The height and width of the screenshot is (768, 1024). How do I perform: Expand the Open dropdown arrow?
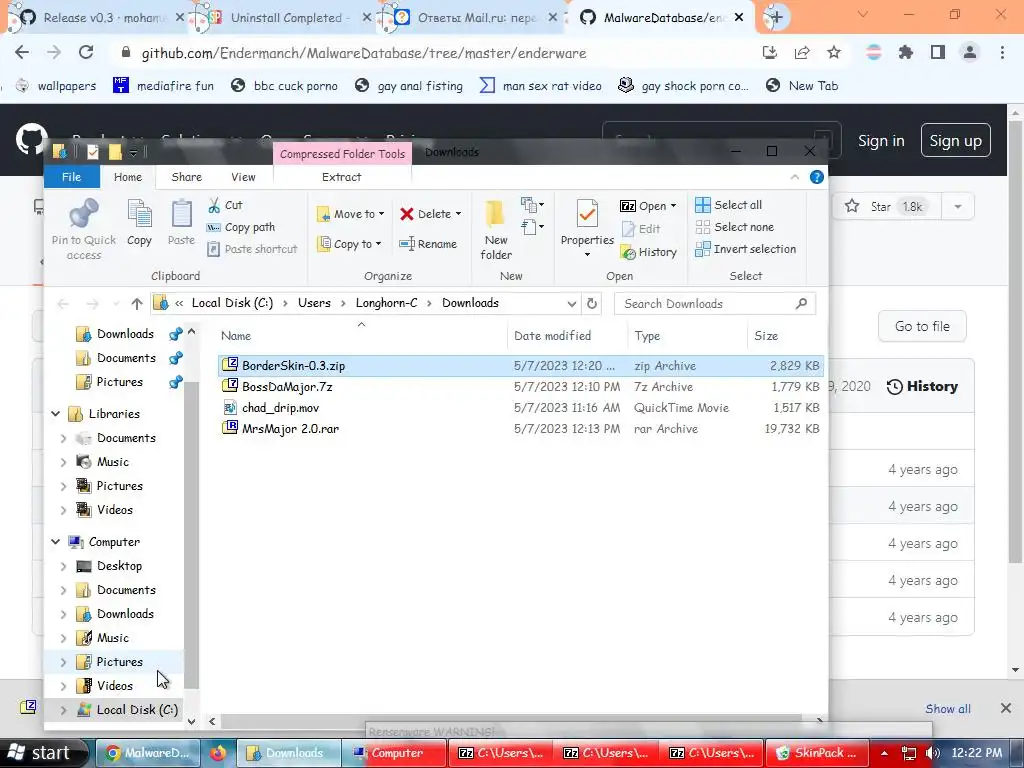pyautogui.click(x=673, y=206)
